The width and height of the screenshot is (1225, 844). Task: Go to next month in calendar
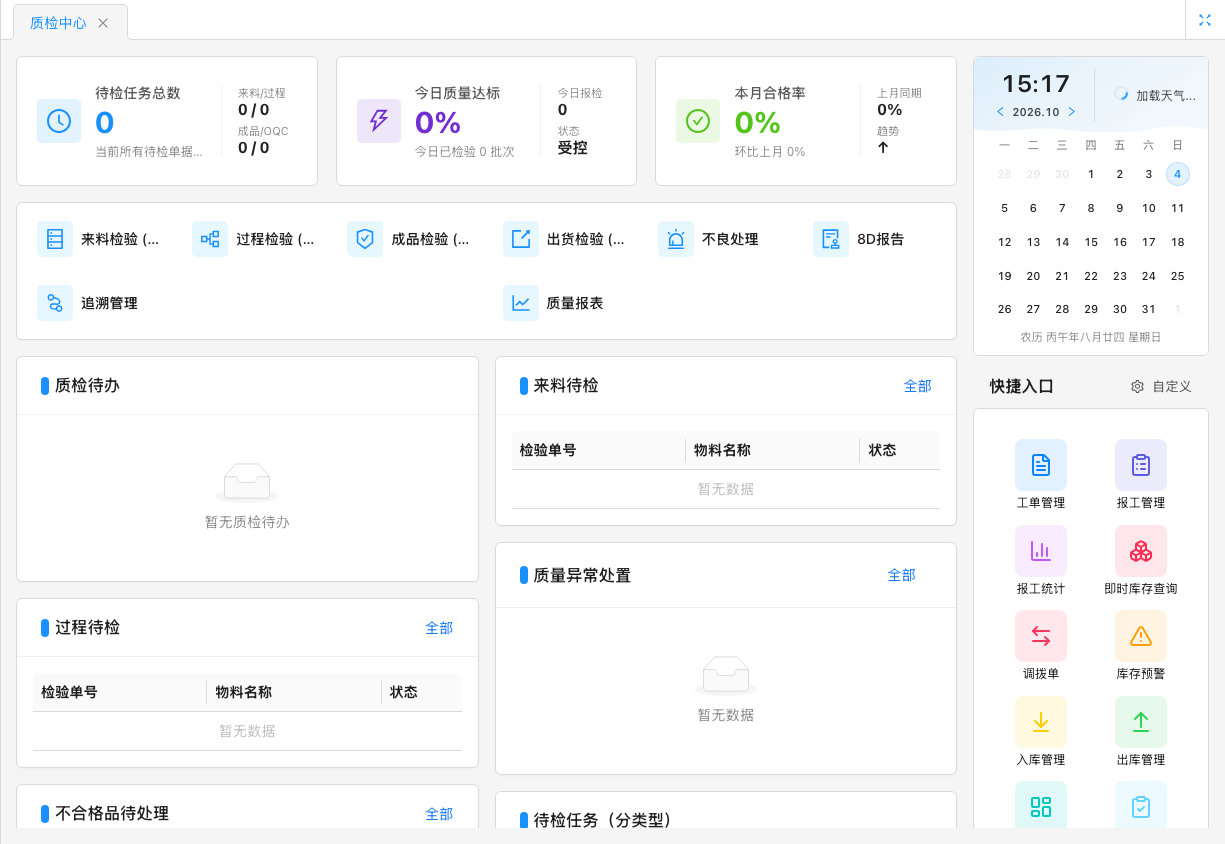(x=1072, y=112)
